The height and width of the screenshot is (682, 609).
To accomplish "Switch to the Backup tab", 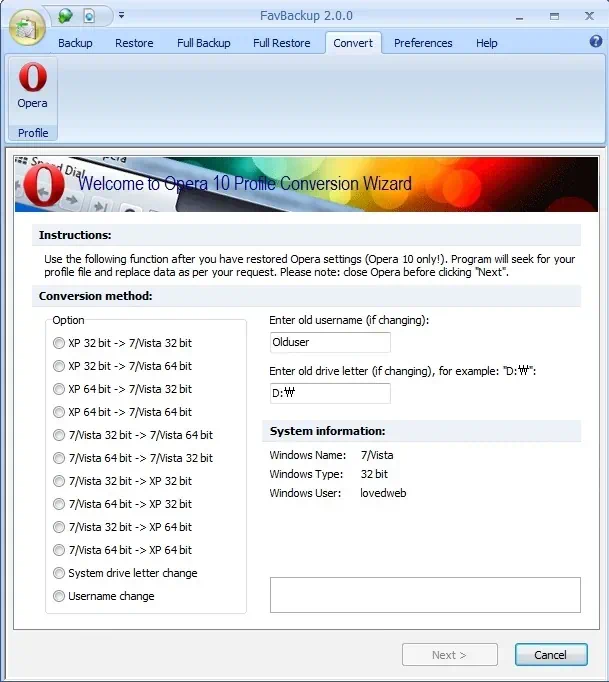I will click(x=75, y=43).
